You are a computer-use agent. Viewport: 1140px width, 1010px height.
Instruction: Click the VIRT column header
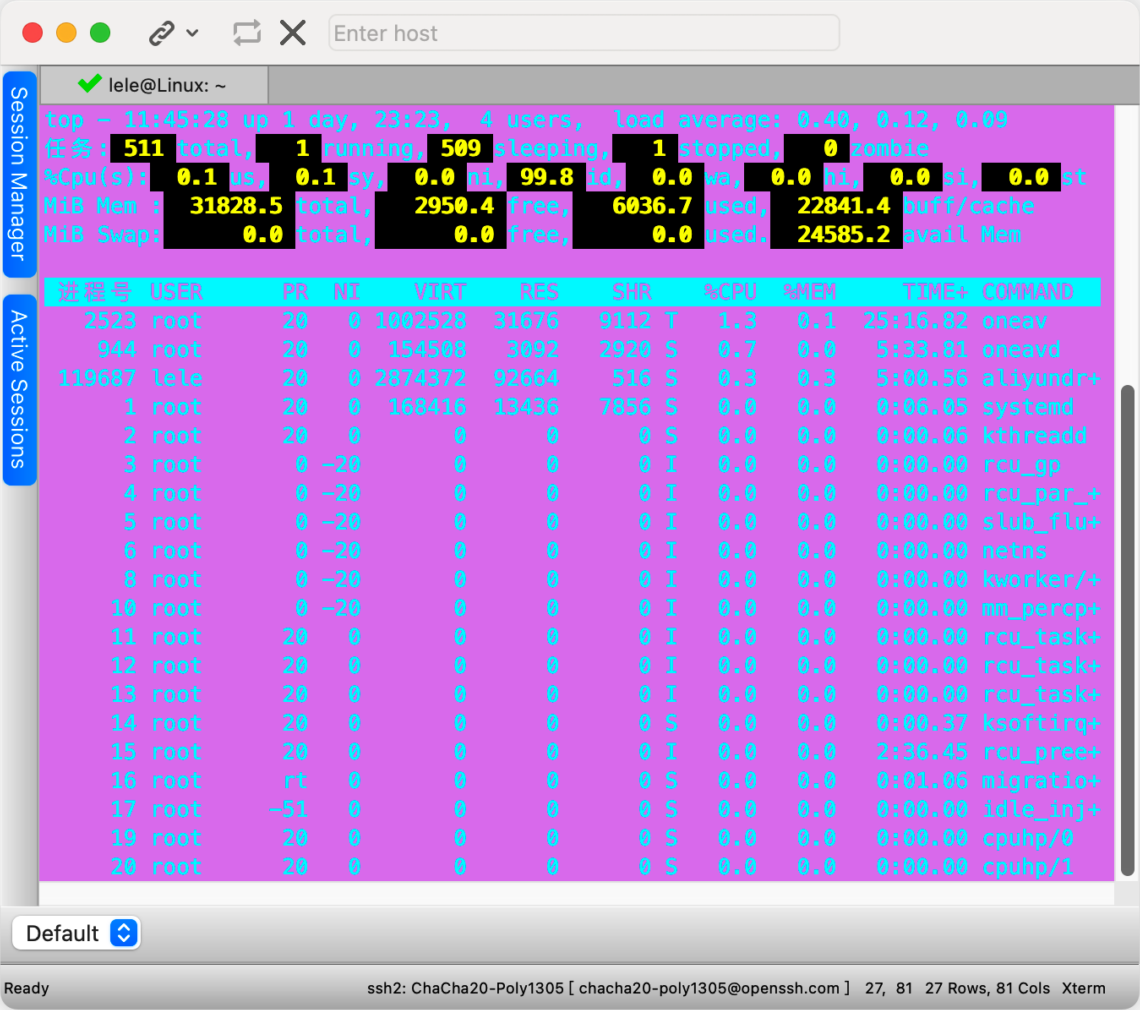[x=440, y=292]
